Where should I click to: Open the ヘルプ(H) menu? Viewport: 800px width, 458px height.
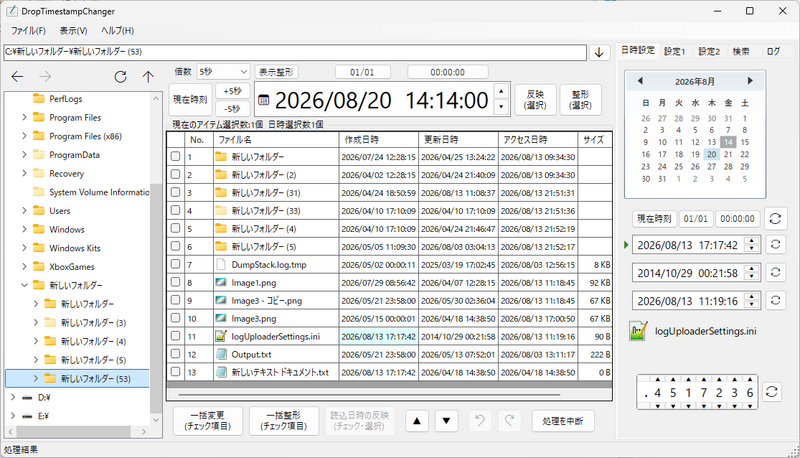117,31
